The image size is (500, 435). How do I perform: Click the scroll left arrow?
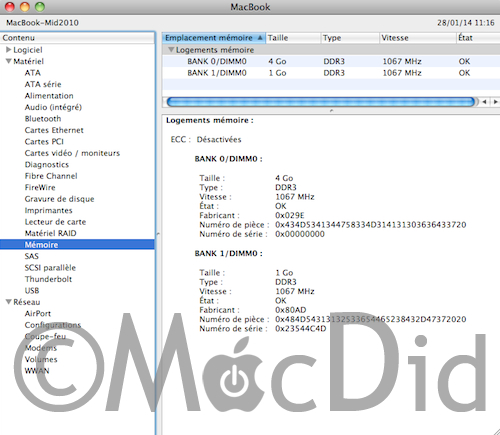point(484,102)
